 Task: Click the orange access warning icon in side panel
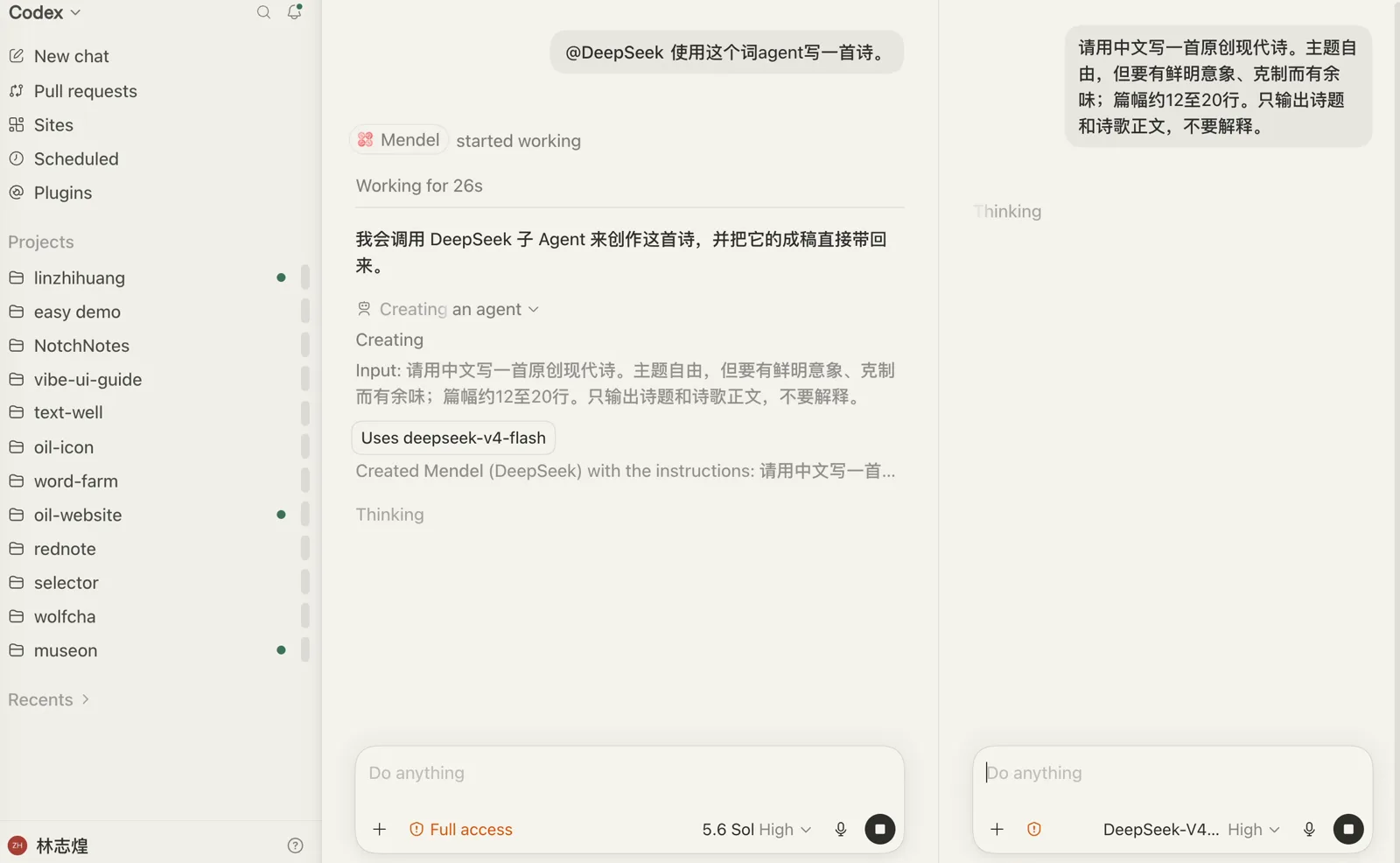(1034, 829)
